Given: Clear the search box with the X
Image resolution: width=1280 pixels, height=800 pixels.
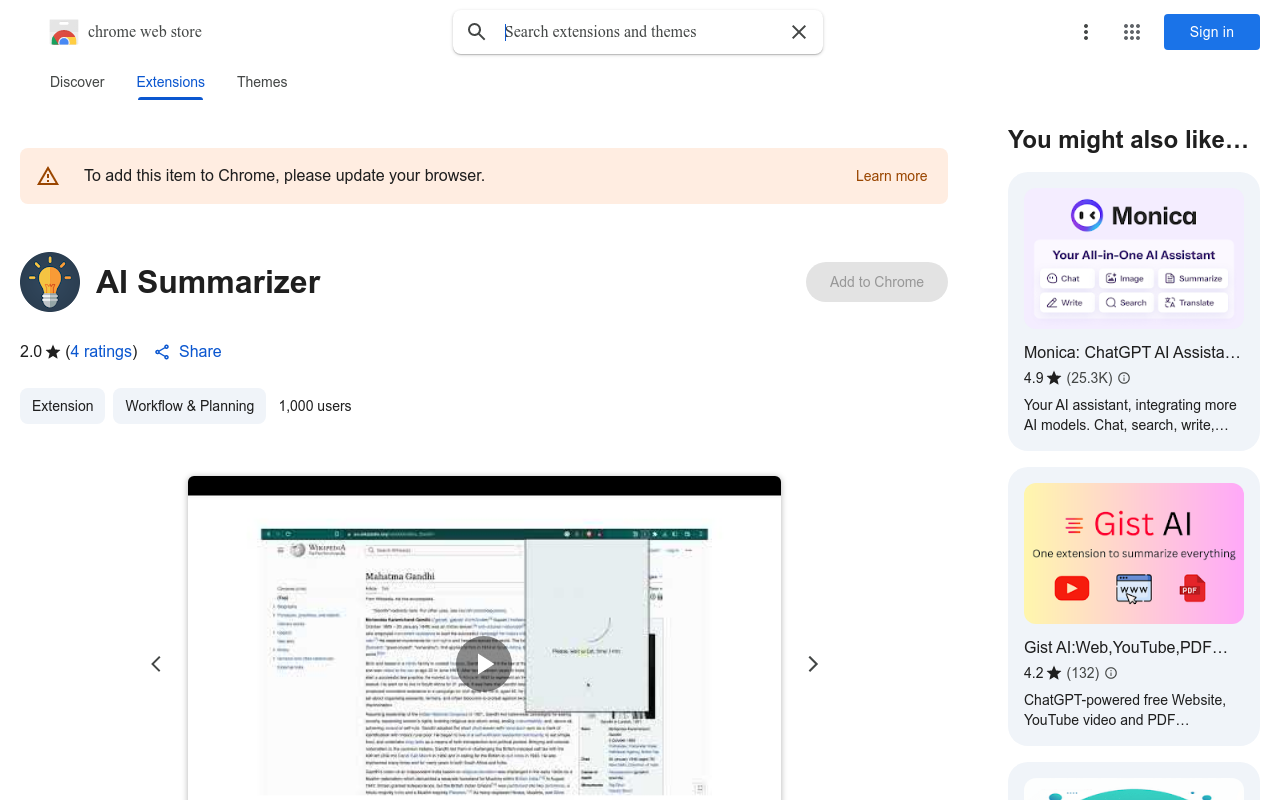Looking at the screenshot, I should tap(799, 32).
